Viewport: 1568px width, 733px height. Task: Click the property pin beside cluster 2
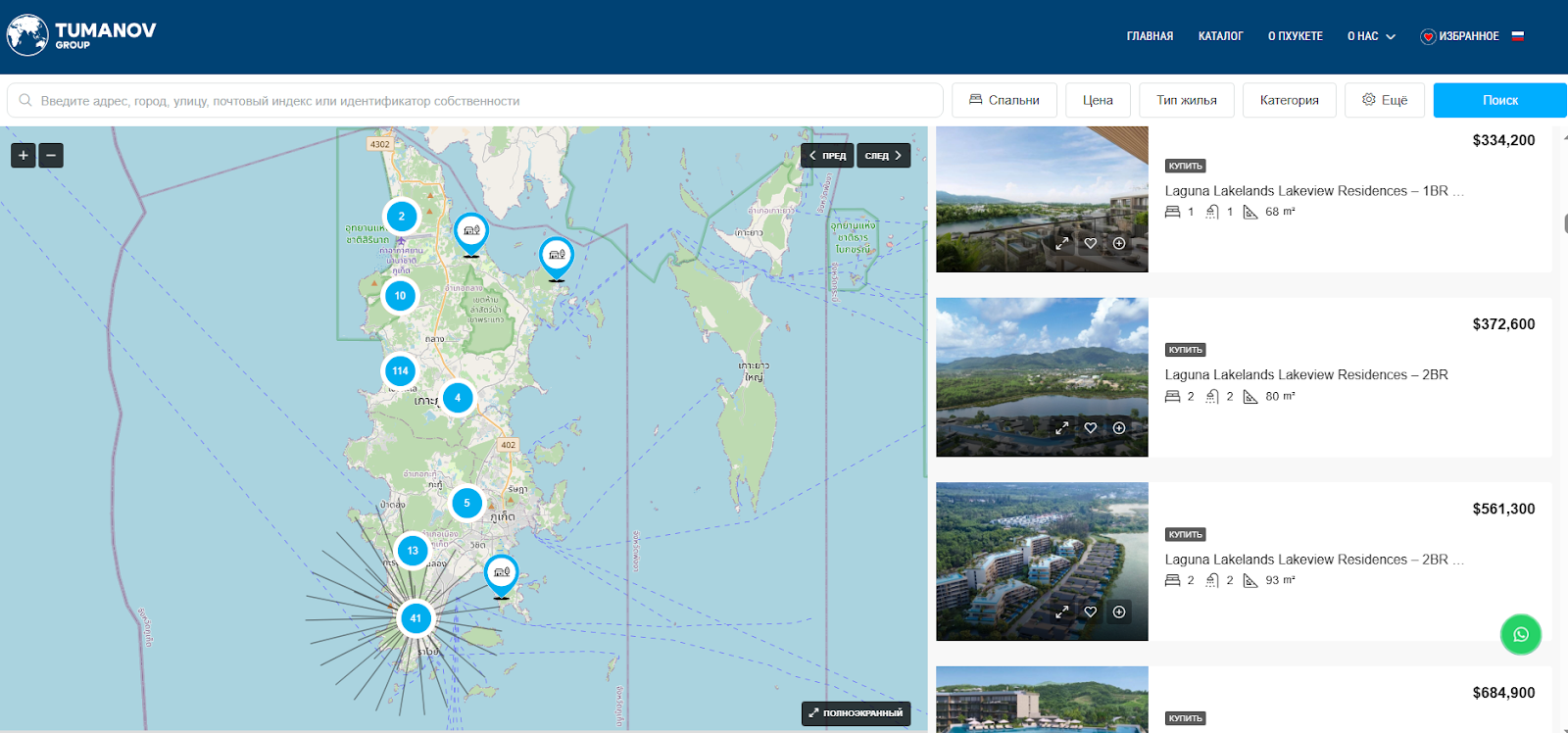pos(471,234)
